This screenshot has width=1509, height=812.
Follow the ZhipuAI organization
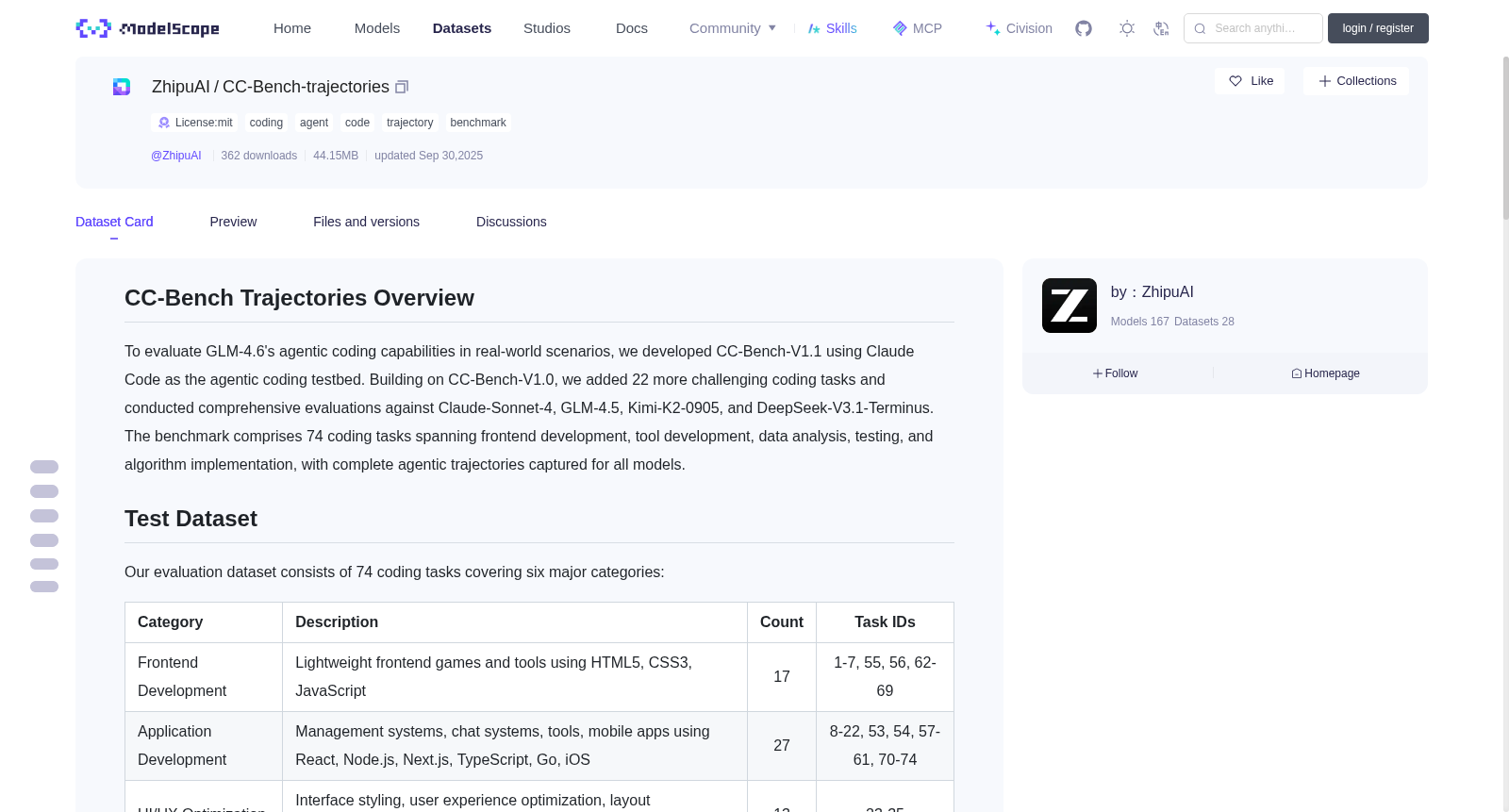(x=1116, y=373)
